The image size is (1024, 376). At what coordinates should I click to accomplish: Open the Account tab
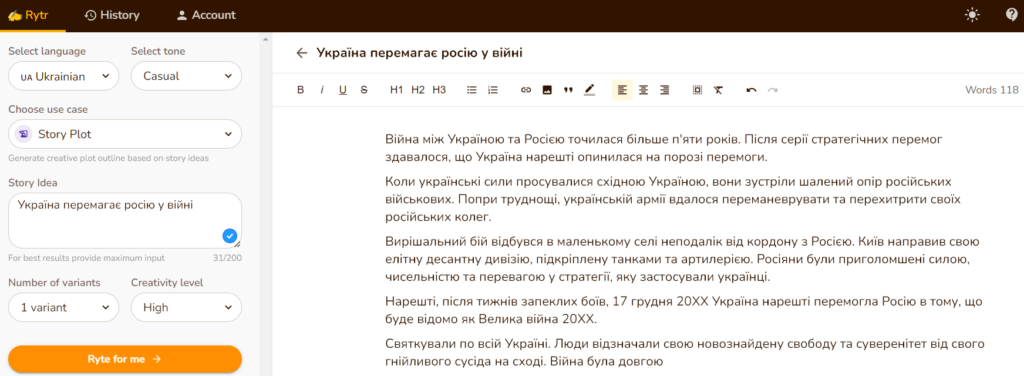click(206, 15)
